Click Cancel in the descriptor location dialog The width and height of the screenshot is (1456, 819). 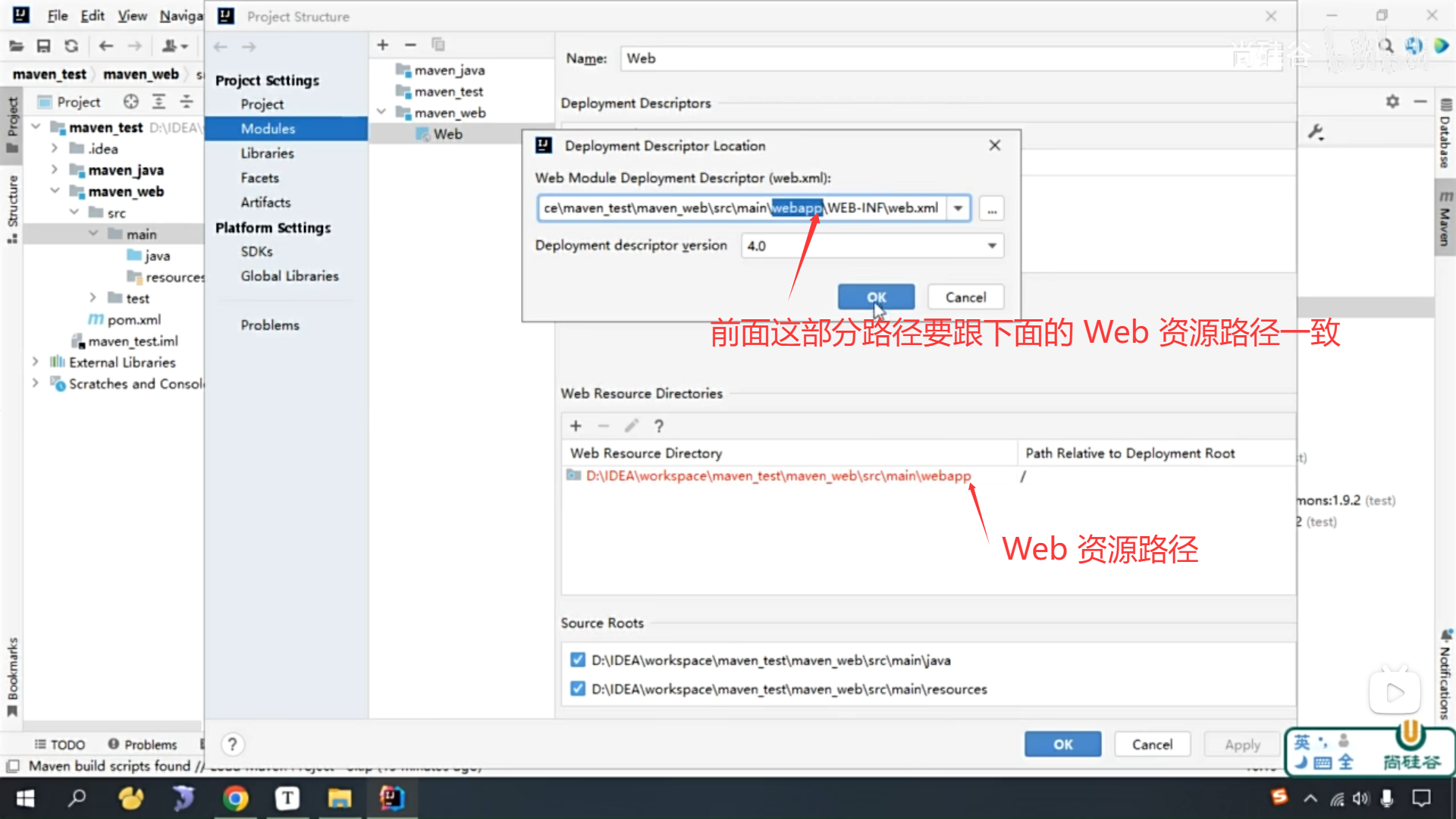pyautogui.click(x=965, y=297)
